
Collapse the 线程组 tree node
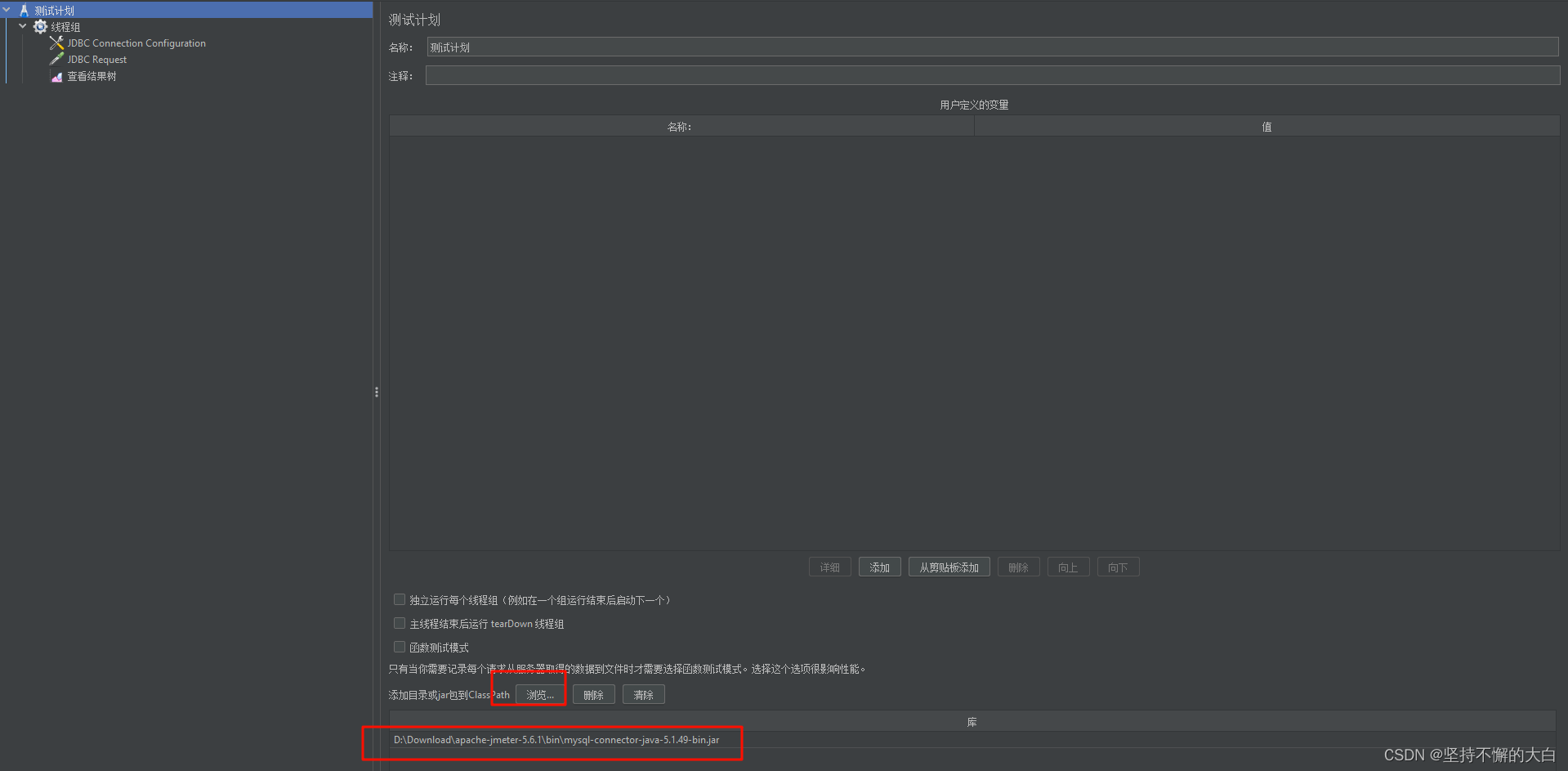(x=23, y=26)
